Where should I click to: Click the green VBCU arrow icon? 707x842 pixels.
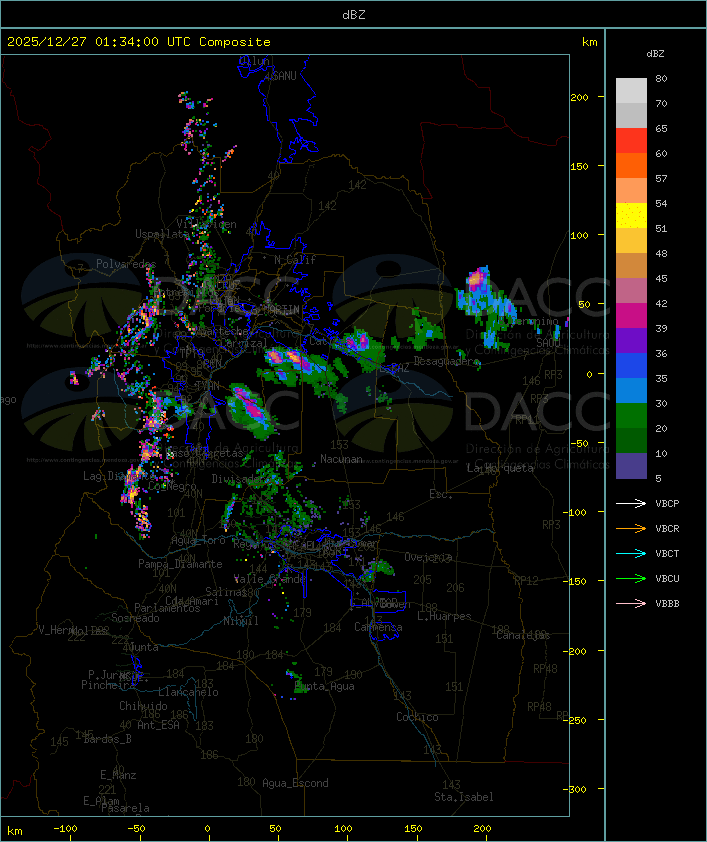click(631, 578)
